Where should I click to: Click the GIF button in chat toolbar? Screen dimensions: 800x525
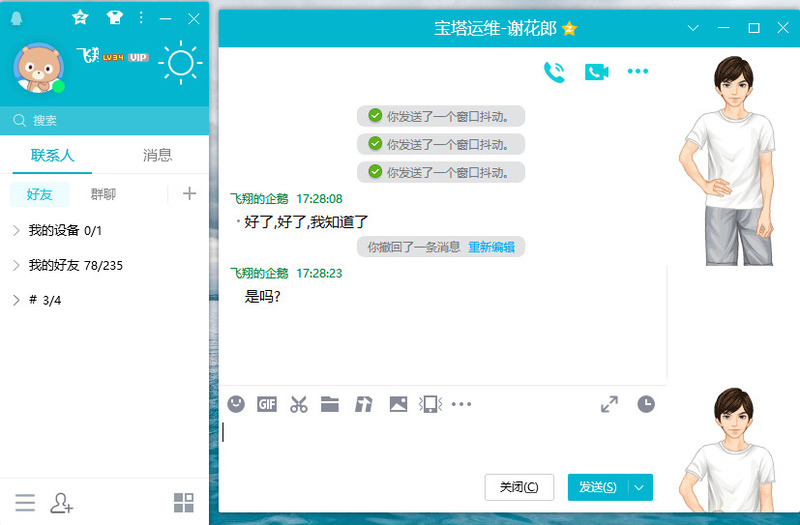click(x=267, y=404)
